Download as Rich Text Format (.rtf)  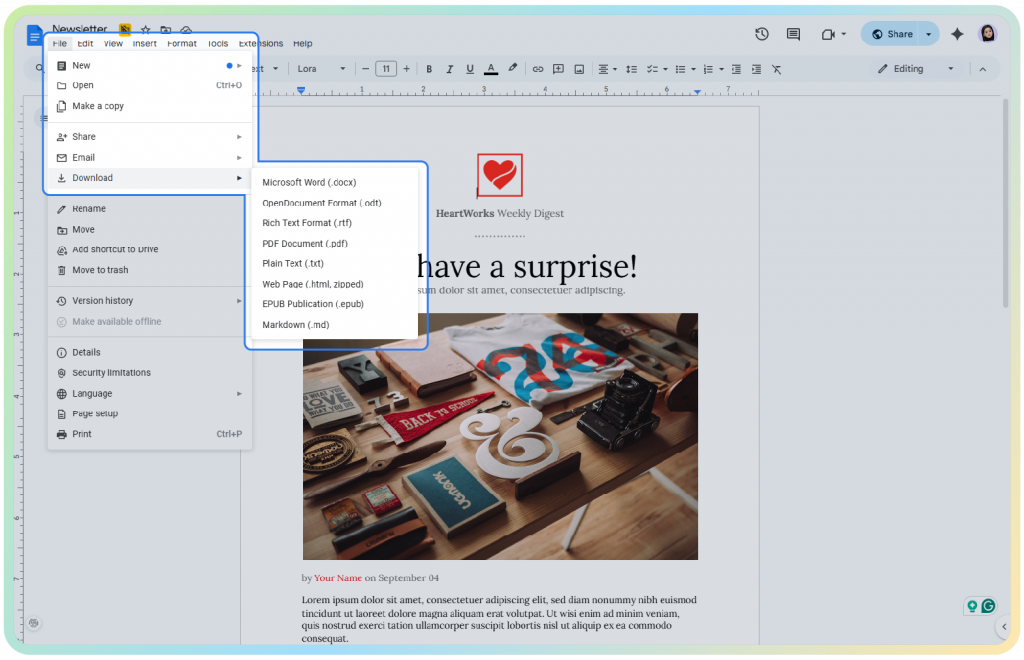pos(334,223)
